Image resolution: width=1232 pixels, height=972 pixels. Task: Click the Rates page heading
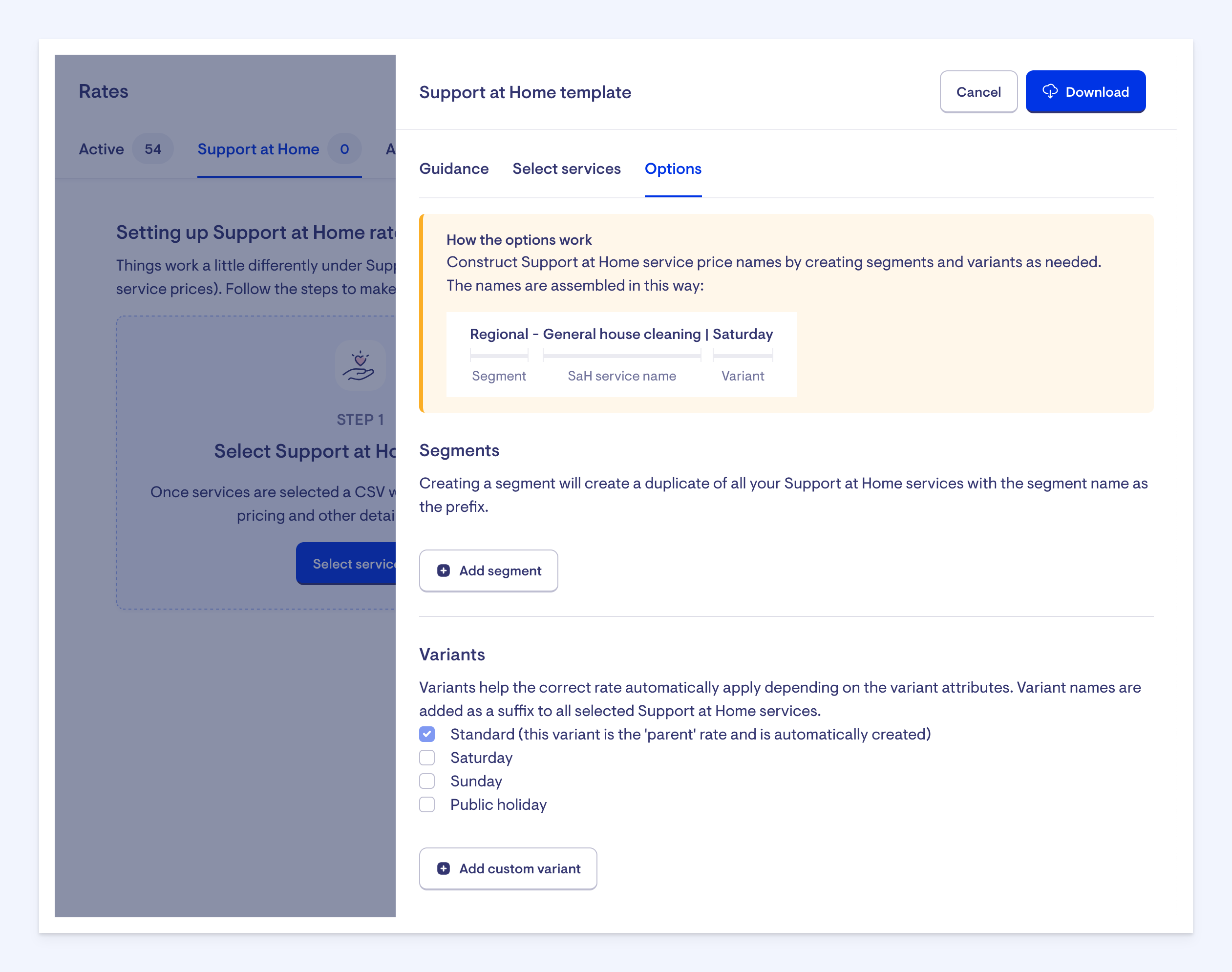click(104, 91)
